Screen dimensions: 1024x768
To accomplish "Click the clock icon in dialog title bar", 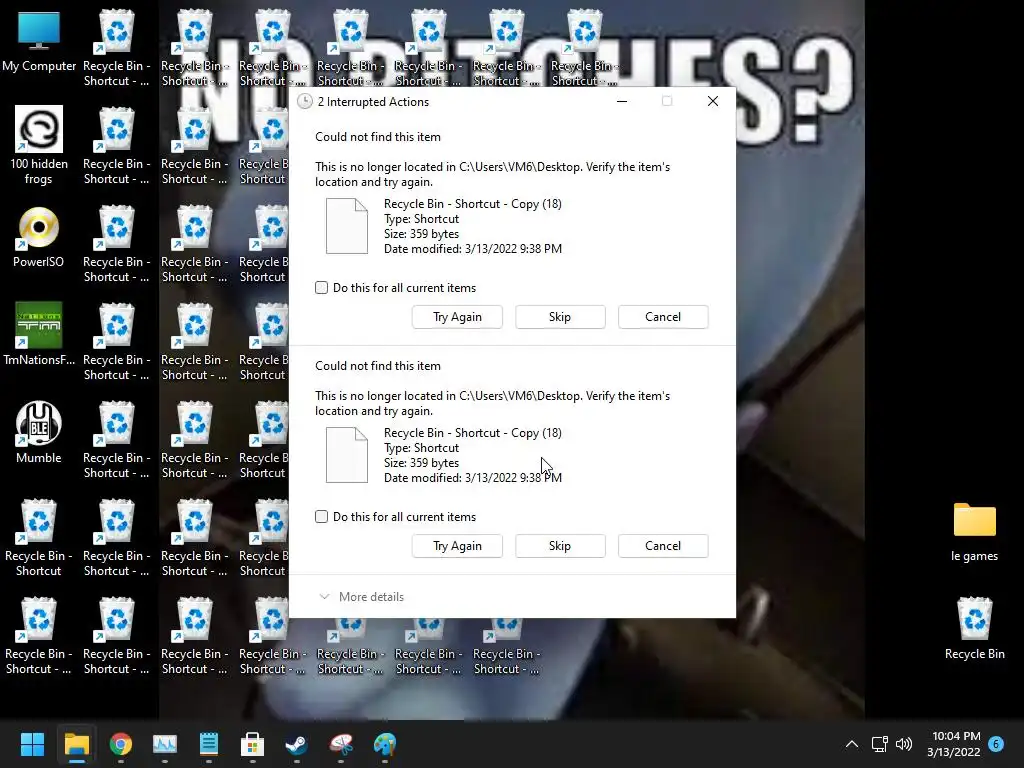I will point(304,101).
